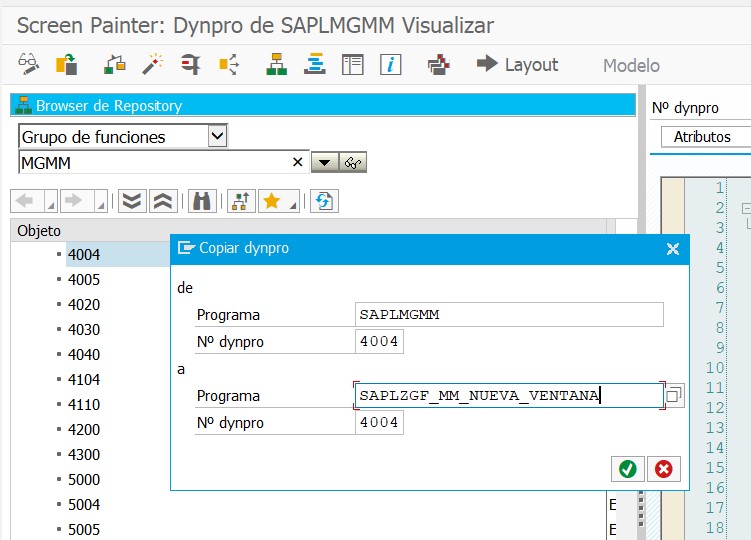Image resolution: width=751 pixels, height=540 pixels.
Task: Collapse the code block on line 2
Action: pyautogui.click(x=746, y=208)
